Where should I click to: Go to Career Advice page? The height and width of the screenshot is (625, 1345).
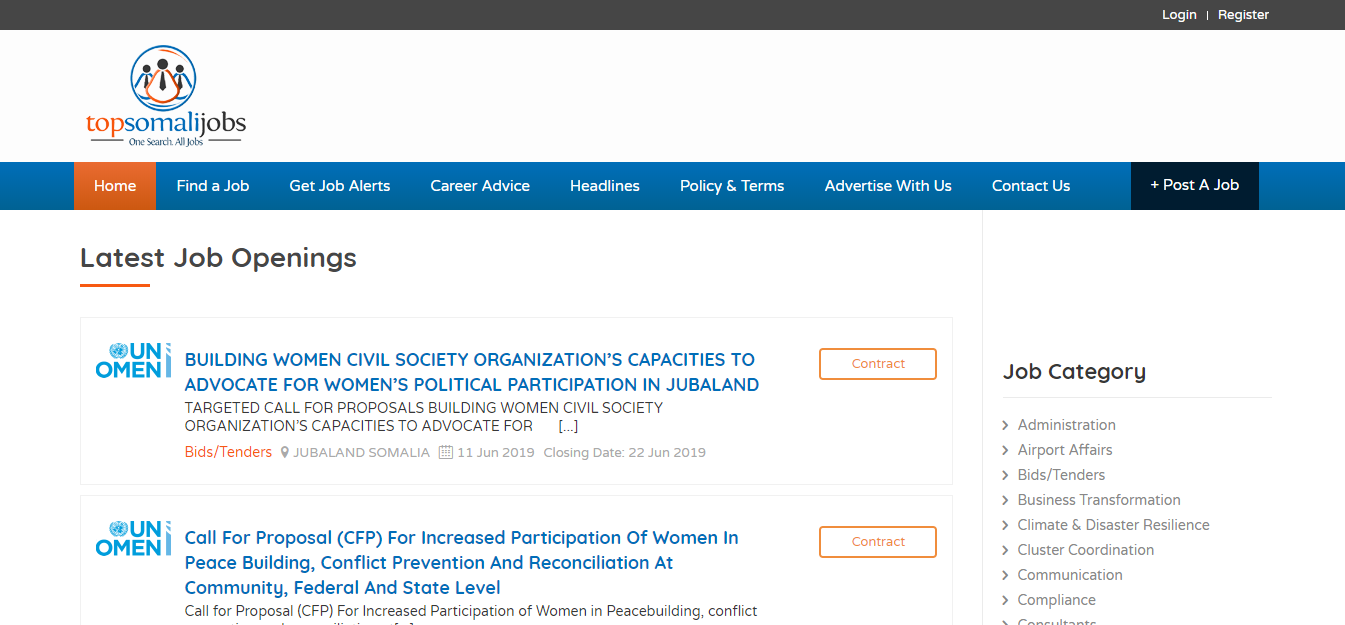coord(480,186)
